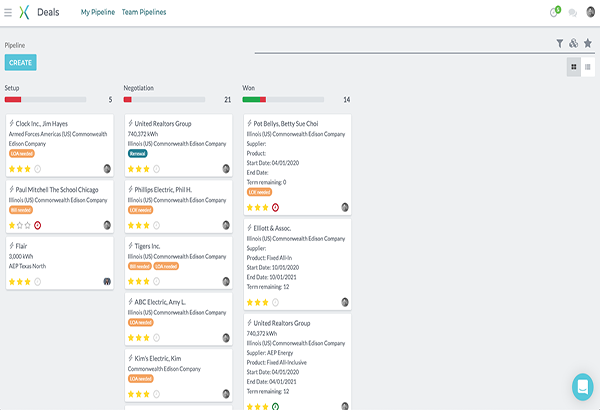Click the Won column progress bar
This screenshot has height=410, width=600.
click(x=282, y=100)
